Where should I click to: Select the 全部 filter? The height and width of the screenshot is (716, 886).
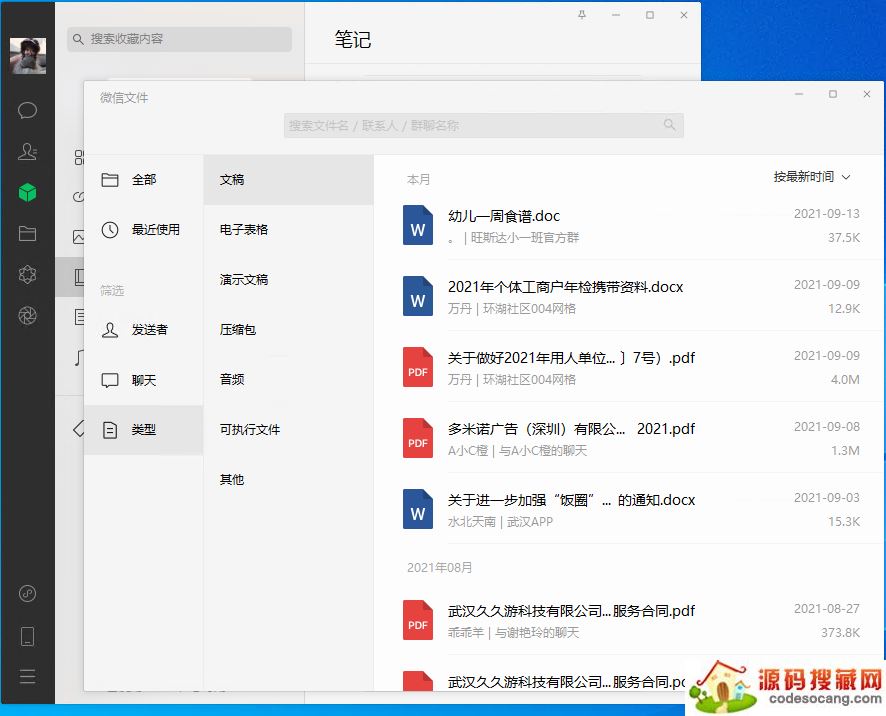click(x=144, y=180)
